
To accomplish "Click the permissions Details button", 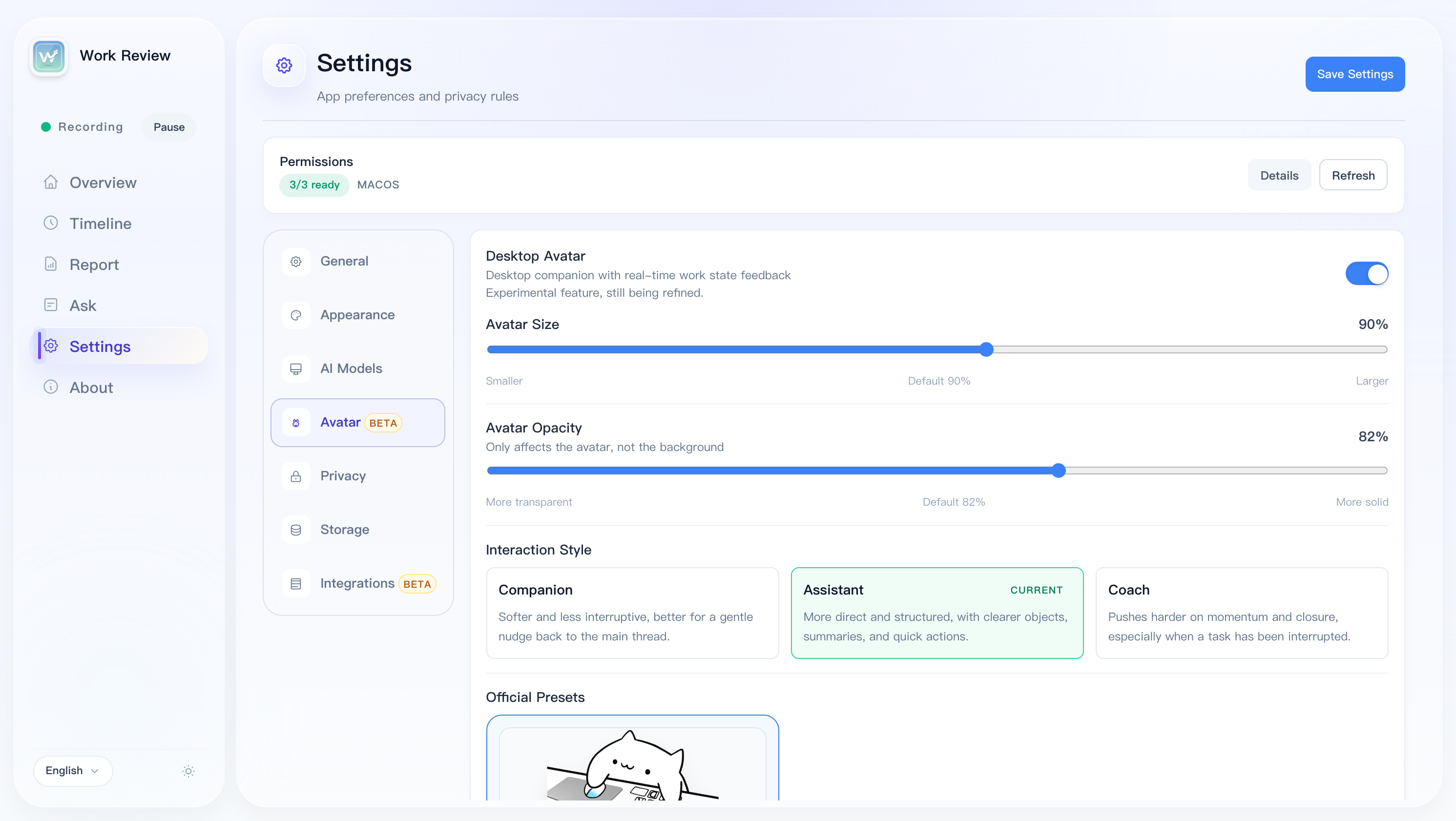I will [1279, 175].
